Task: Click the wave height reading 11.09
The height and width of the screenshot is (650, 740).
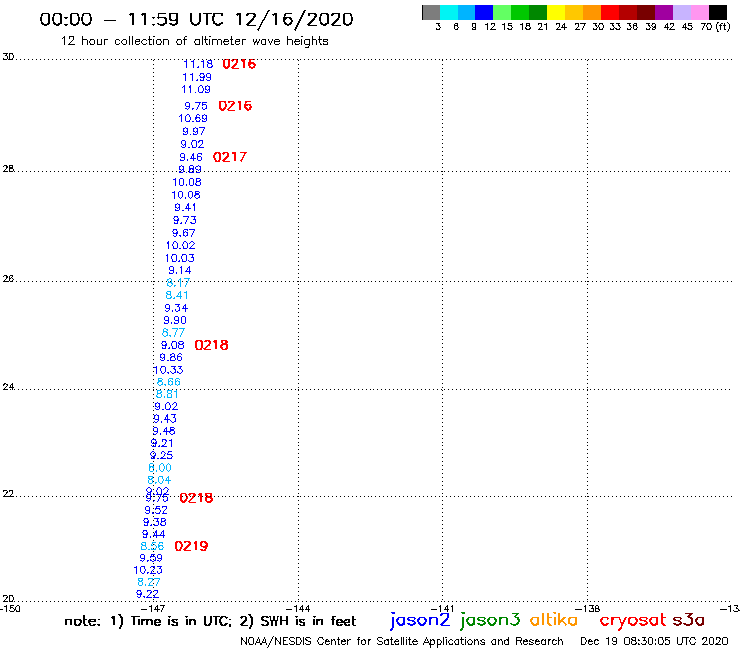Action: pos(196,89)
